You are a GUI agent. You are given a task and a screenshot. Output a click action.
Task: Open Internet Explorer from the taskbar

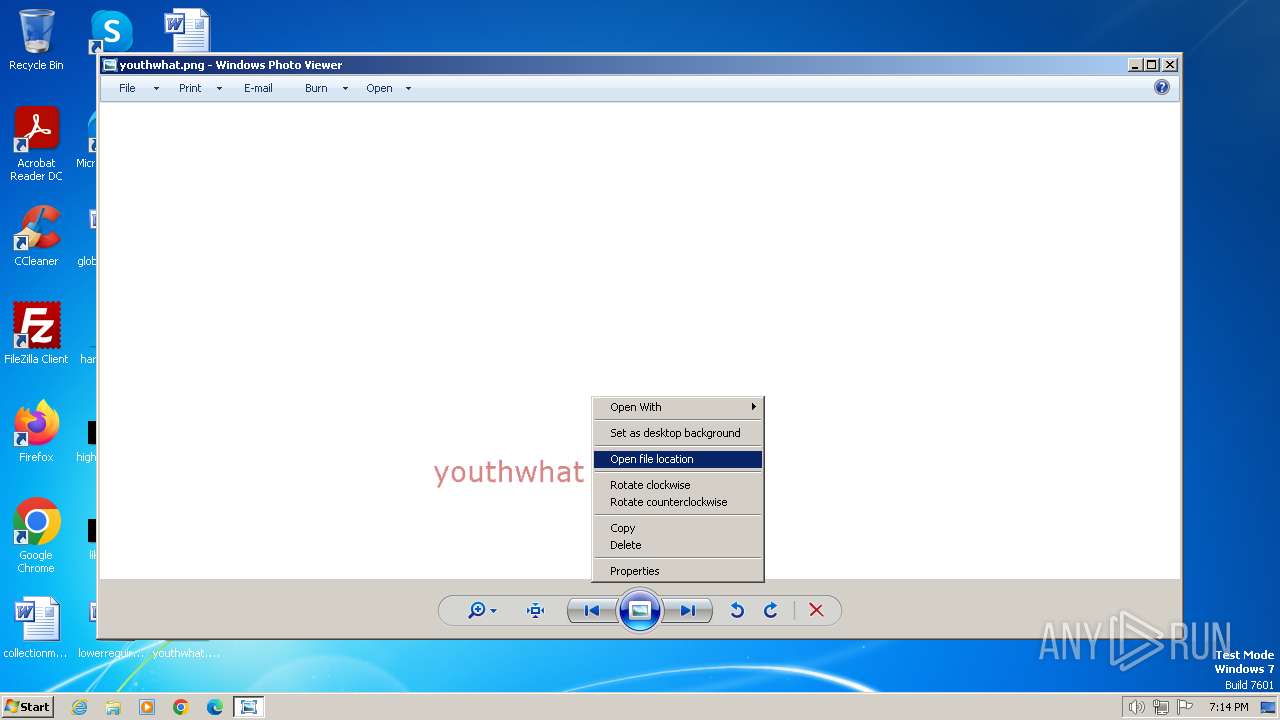(79, 707)
